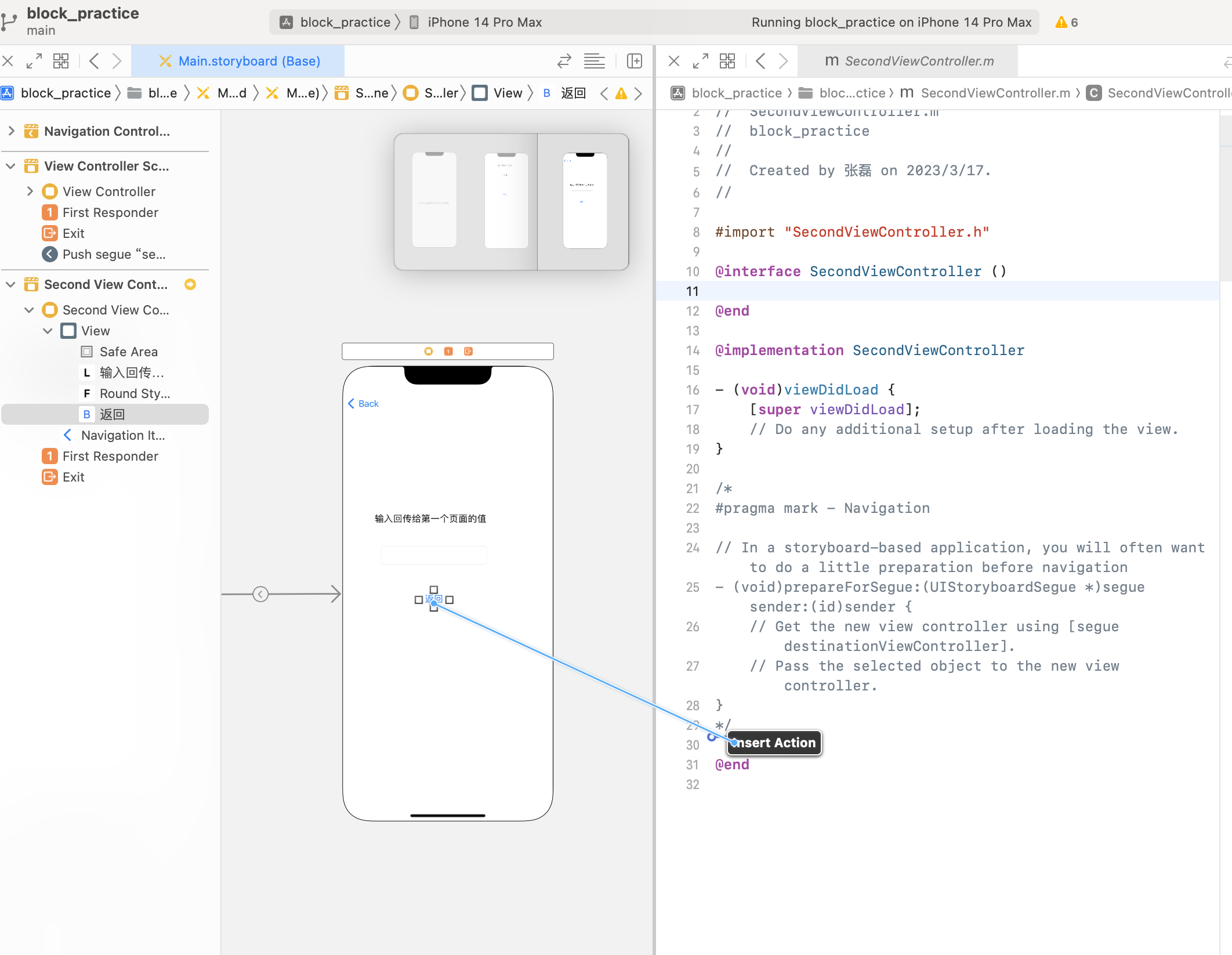The width and height of the screenshot is (1232, 955).
Task: Click the refresh canvas swap-arrows icon
Action: [564, 61]
